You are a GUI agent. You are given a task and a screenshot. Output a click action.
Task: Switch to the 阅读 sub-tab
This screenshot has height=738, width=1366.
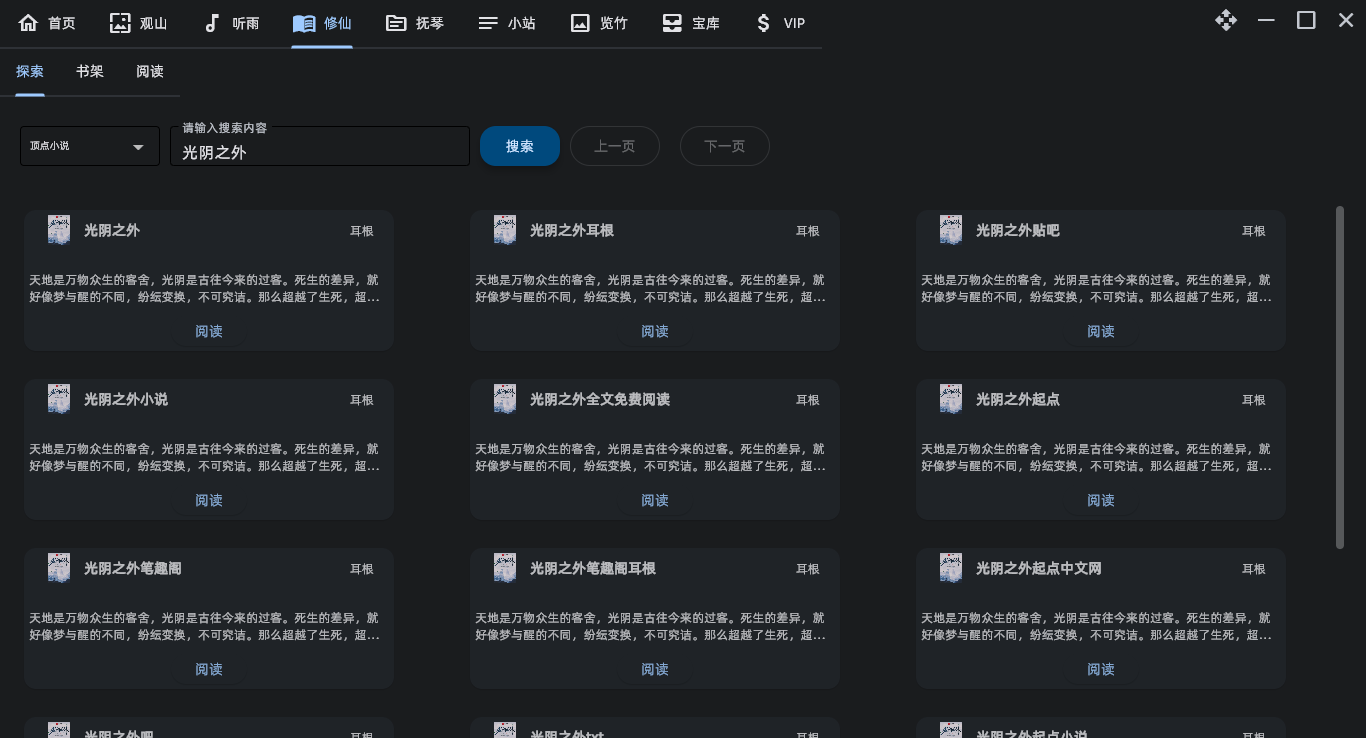pos(150,72)
